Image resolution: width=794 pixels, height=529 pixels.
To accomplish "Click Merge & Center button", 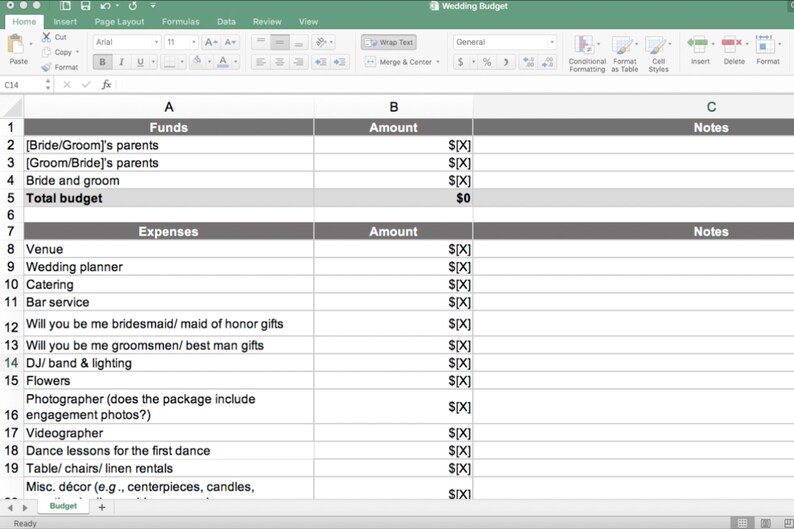I will tap(399, 62).
